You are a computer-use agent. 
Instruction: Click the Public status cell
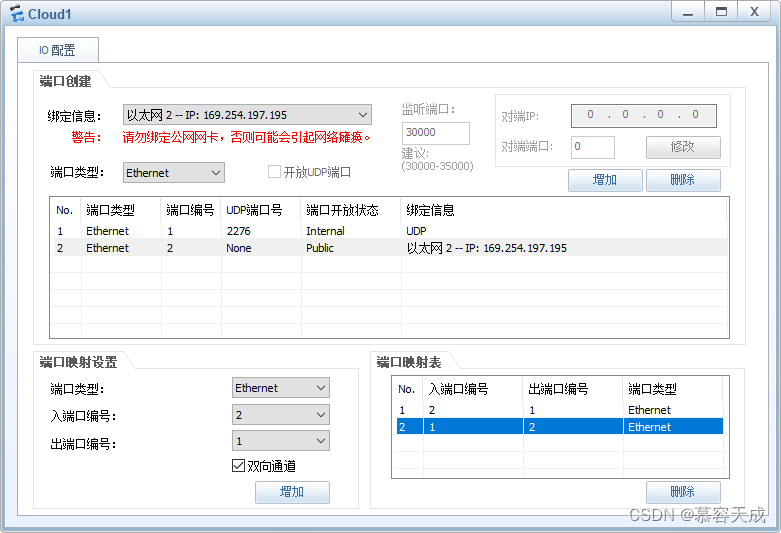pos(320,248)
